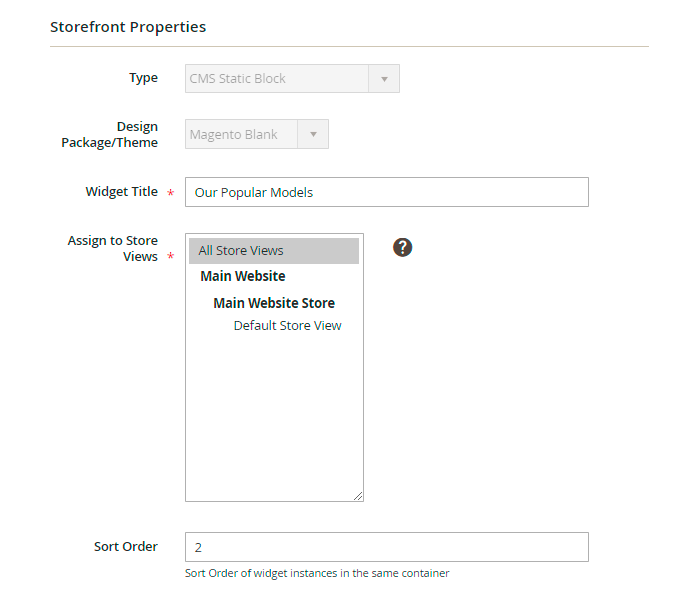Image resolution: width=682 pixels, height=602 pixels.
Task: Click the help question mark icon
Action: pos(403,247)
